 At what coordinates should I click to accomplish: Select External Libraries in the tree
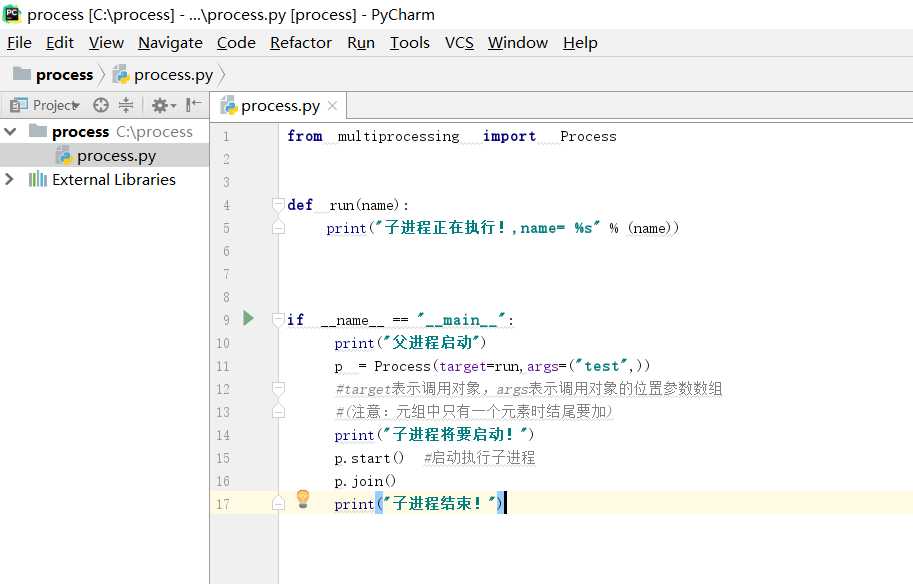click(x=105, y=179)
